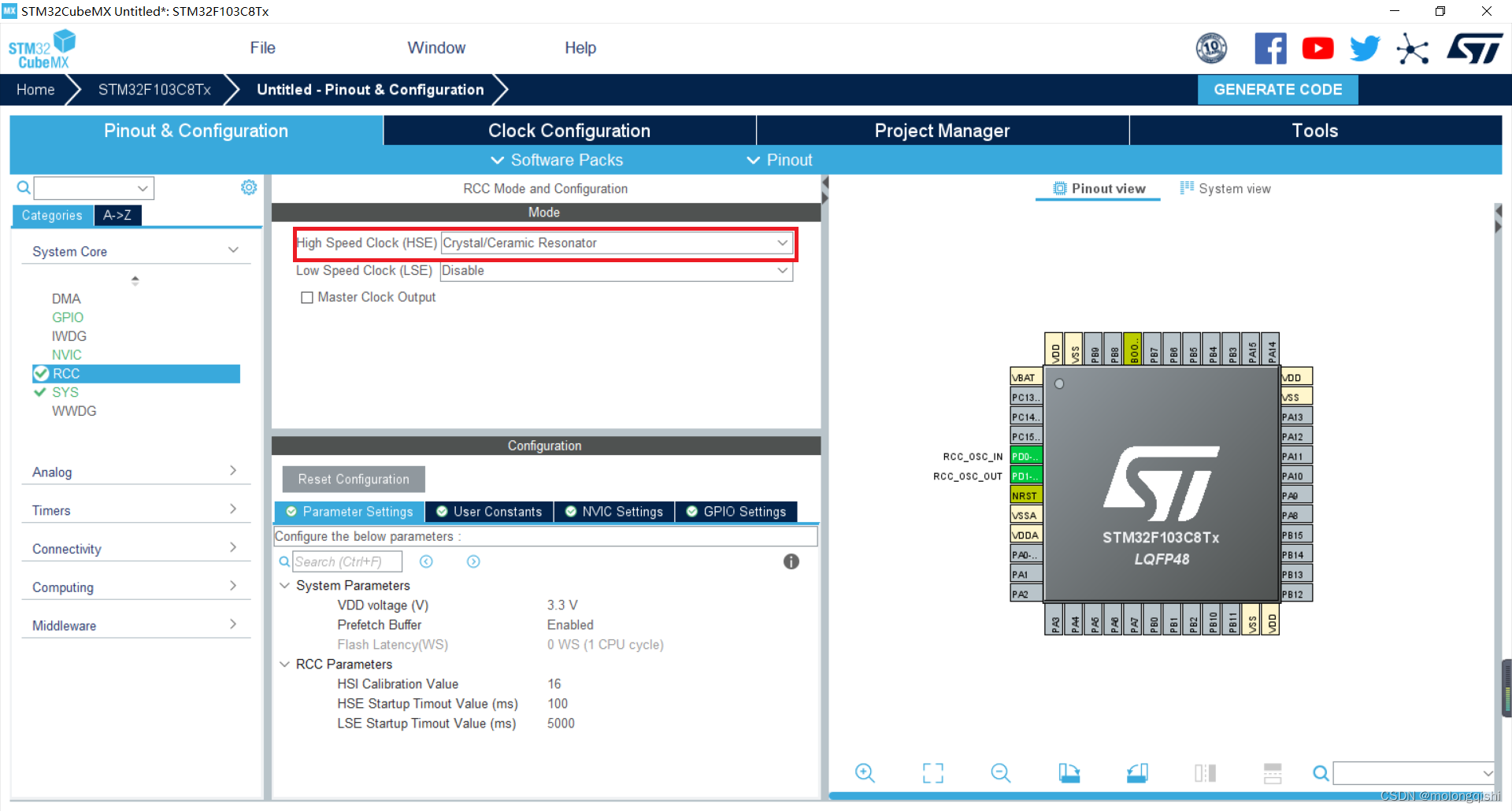Open the Window menu

click(436, 48)
